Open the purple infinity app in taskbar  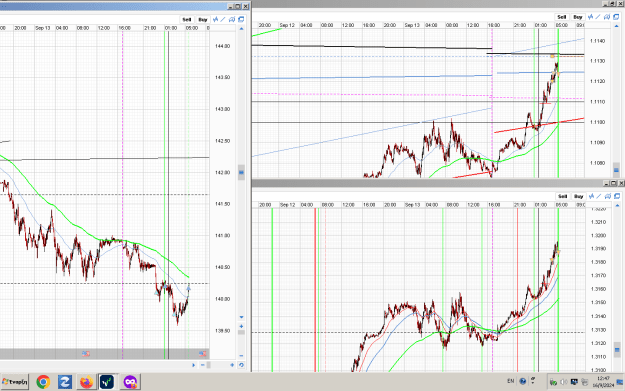click(x=130, y=382)
